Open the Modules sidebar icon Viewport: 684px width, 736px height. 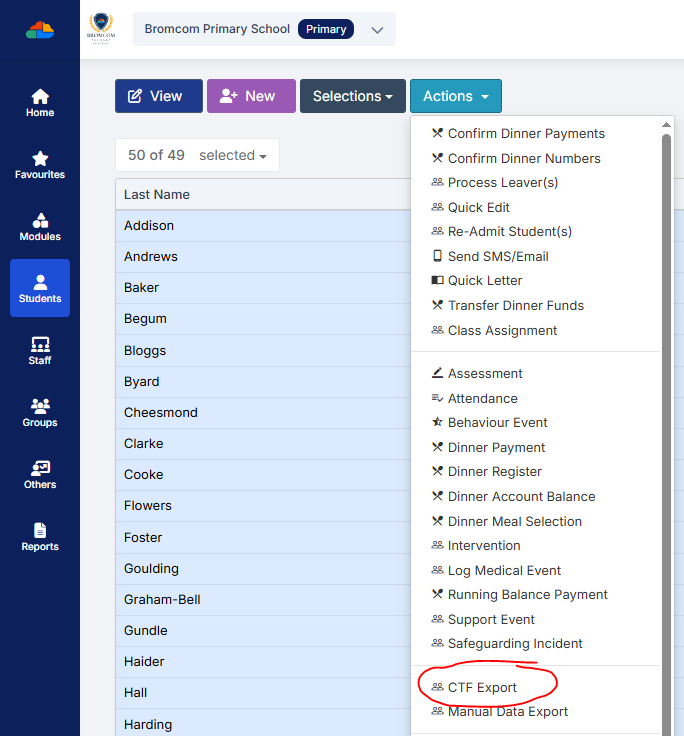[x=40, y=227]
